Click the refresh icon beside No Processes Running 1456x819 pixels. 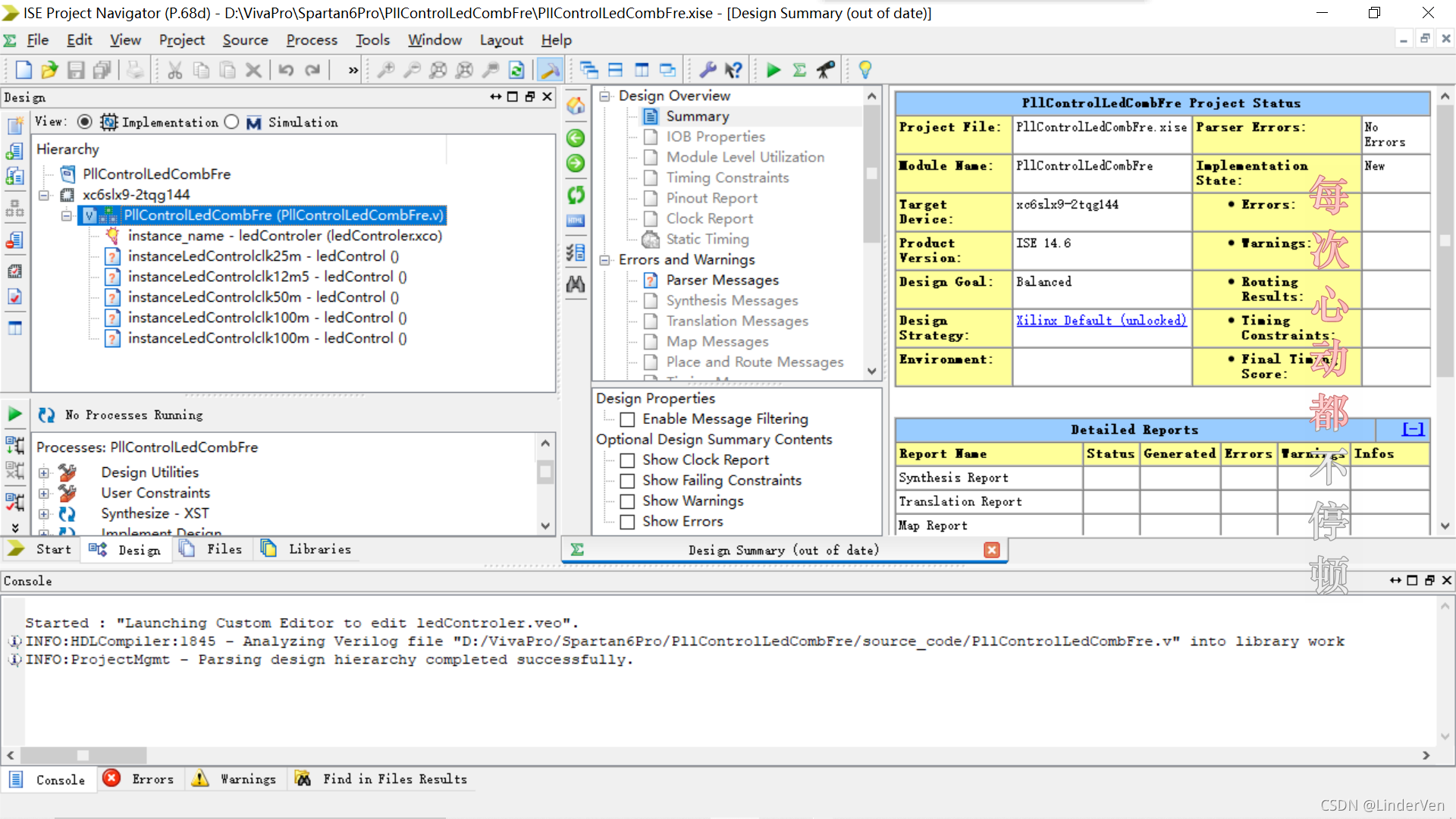(x=46, y=415)
